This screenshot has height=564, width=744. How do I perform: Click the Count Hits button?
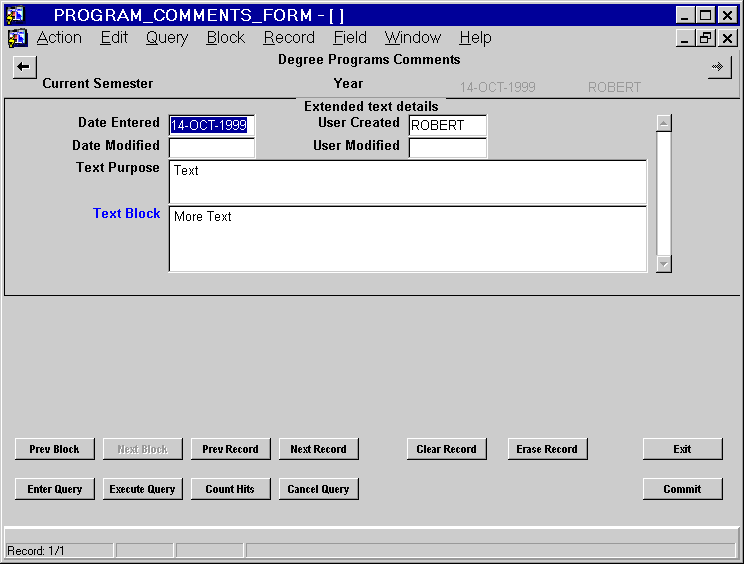pos(231,489)
